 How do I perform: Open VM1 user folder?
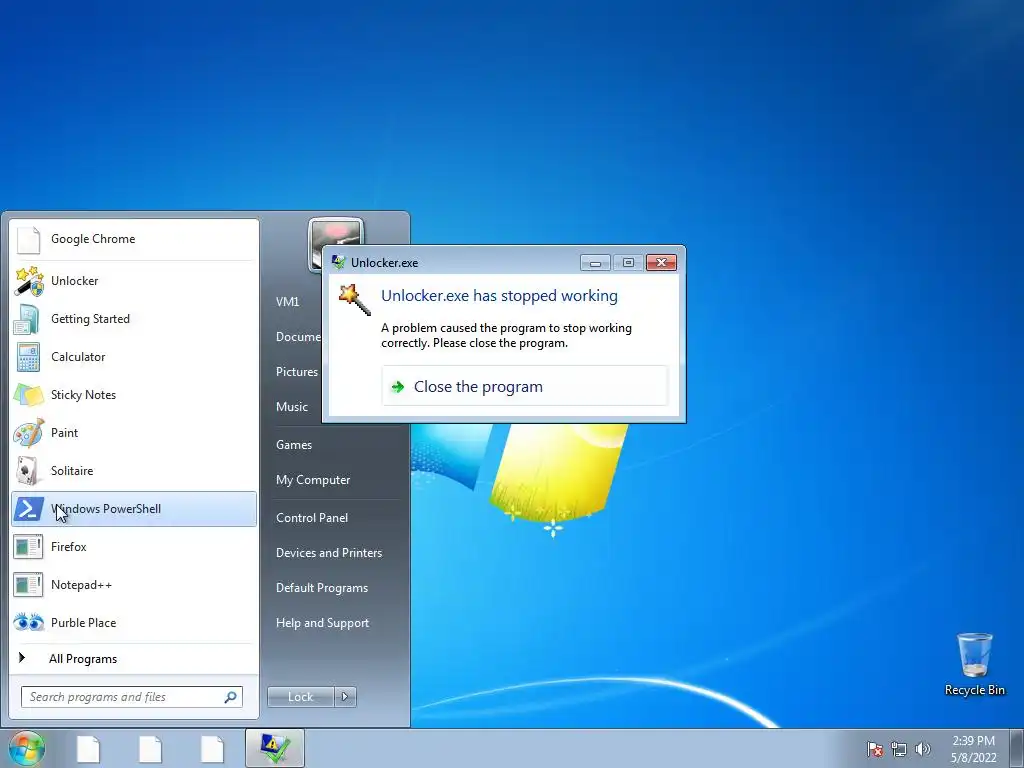point(287,302)
